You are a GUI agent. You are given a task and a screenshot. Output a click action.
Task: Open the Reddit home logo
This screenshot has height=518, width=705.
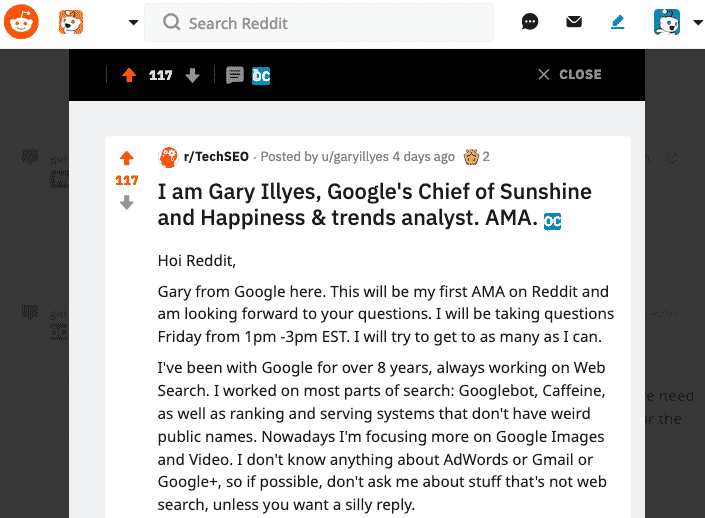click(21, 22)
